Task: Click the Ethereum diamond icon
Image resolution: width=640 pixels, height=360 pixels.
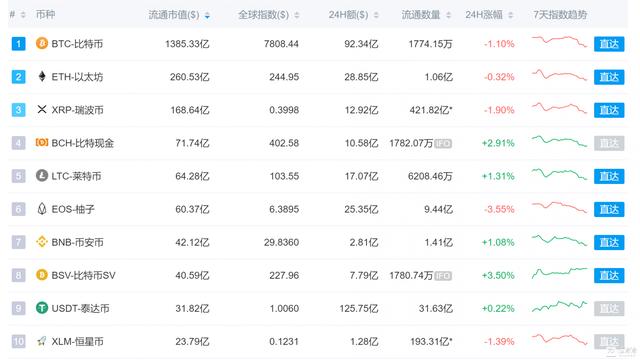Action: pos(42,76)
